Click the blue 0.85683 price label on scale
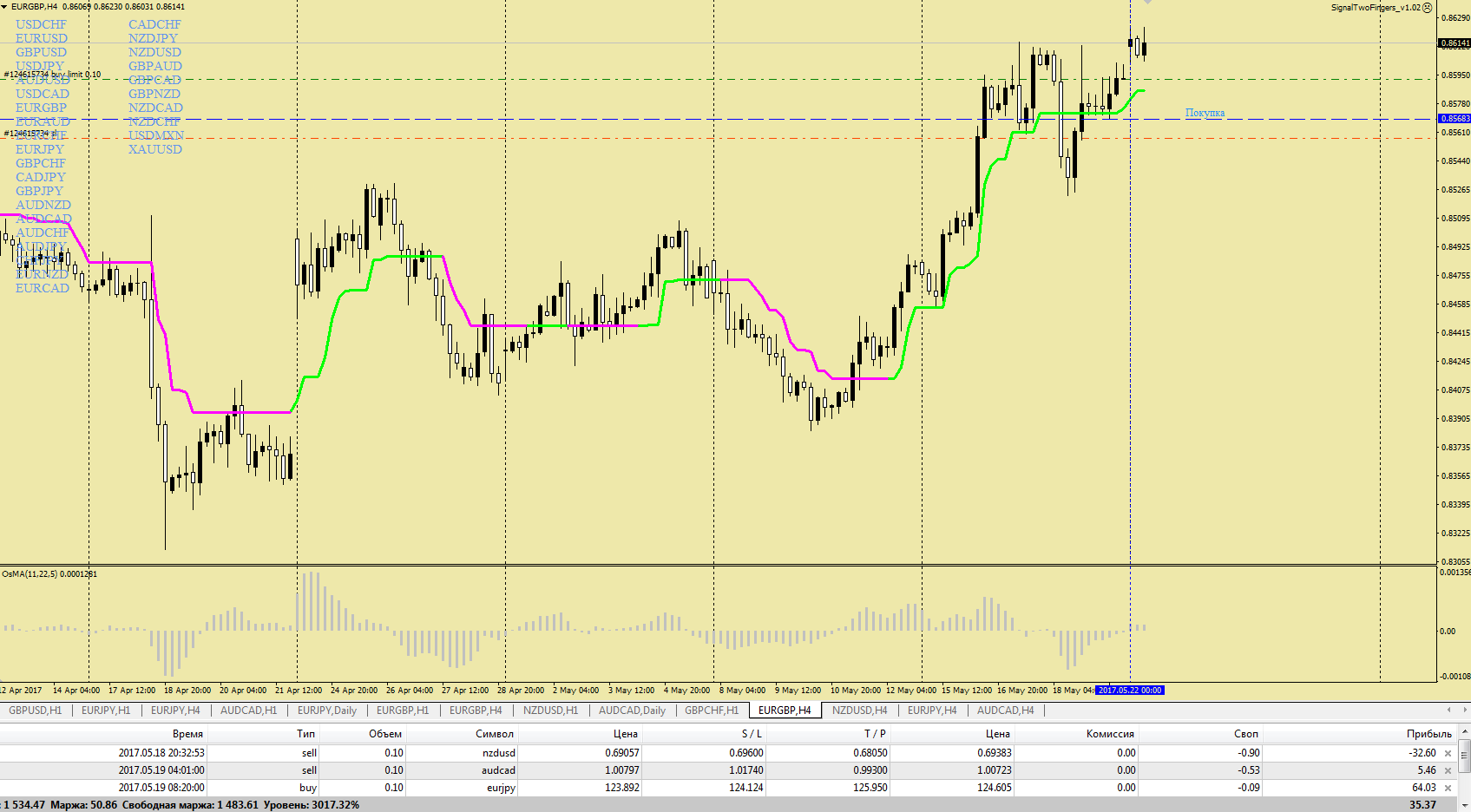The image size is (1471, 812). click(x=1455, y=119)
